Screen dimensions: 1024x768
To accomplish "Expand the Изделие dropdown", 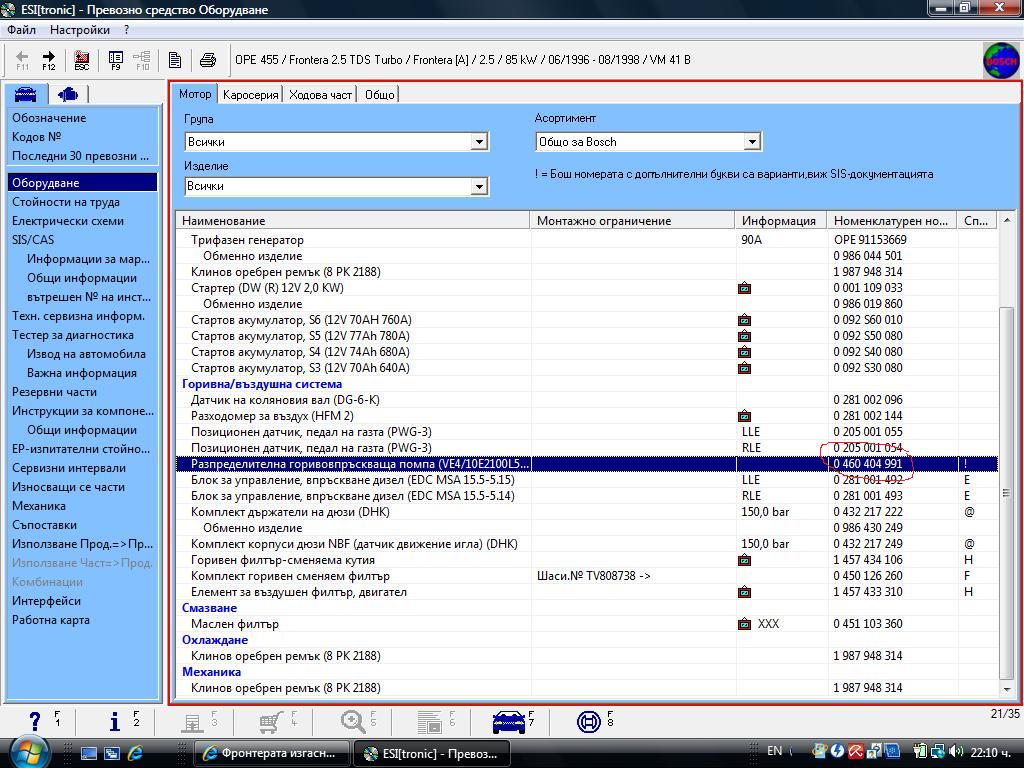I will 478,186.
